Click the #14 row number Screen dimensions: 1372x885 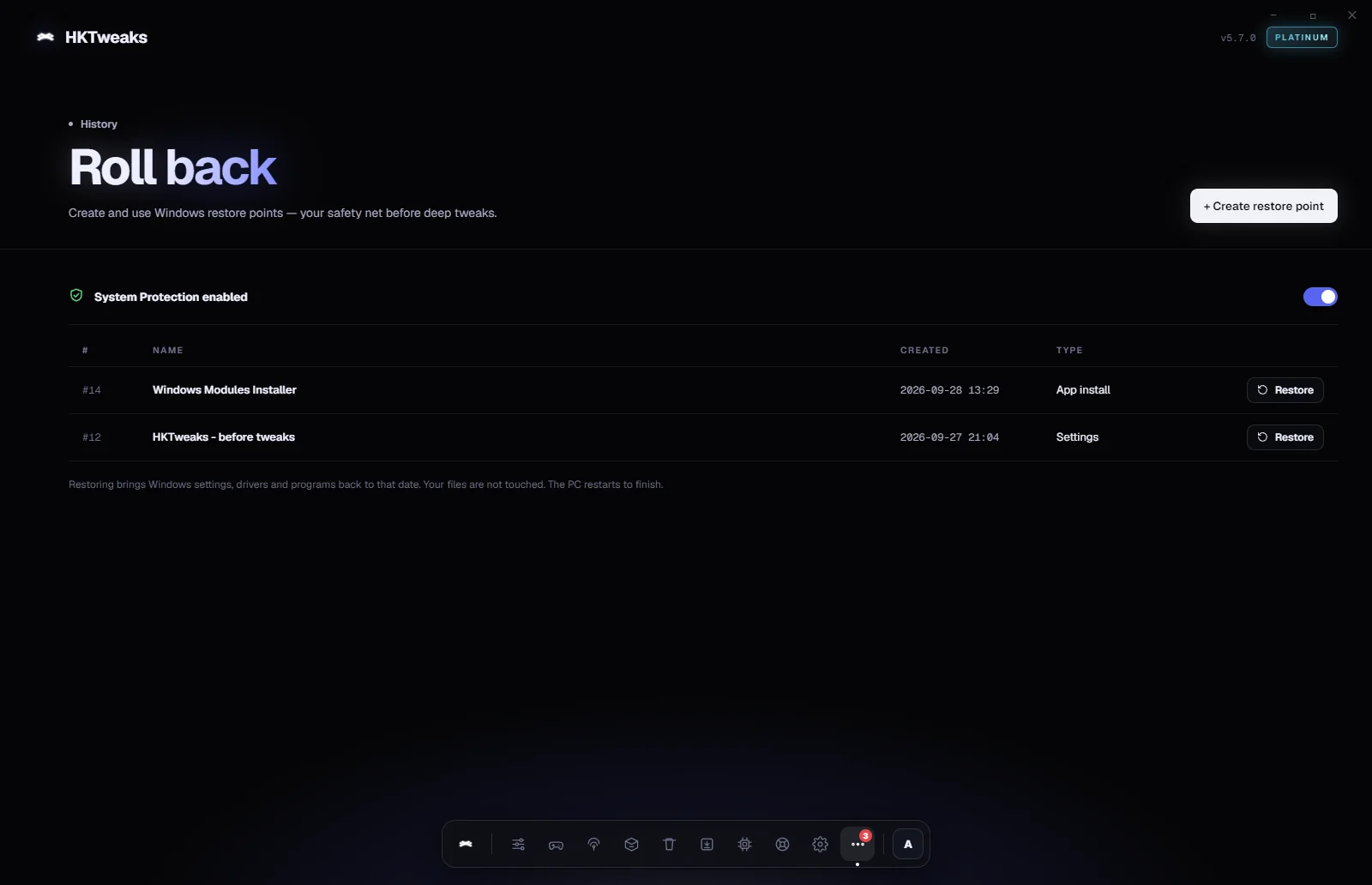tap(92, 390)
